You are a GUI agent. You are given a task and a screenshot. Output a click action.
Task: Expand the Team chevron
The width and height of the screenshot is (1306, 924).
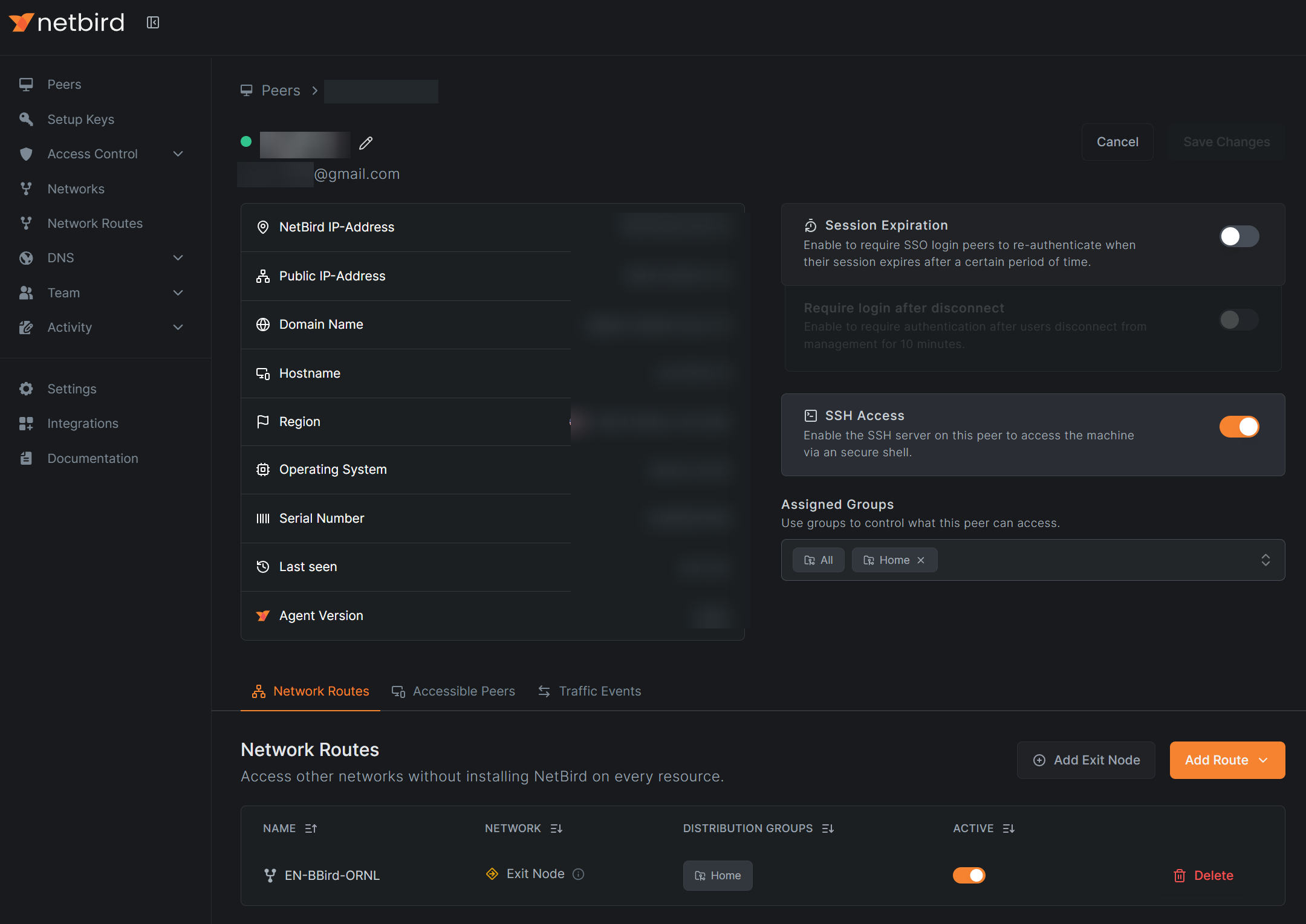click(178, 292)
